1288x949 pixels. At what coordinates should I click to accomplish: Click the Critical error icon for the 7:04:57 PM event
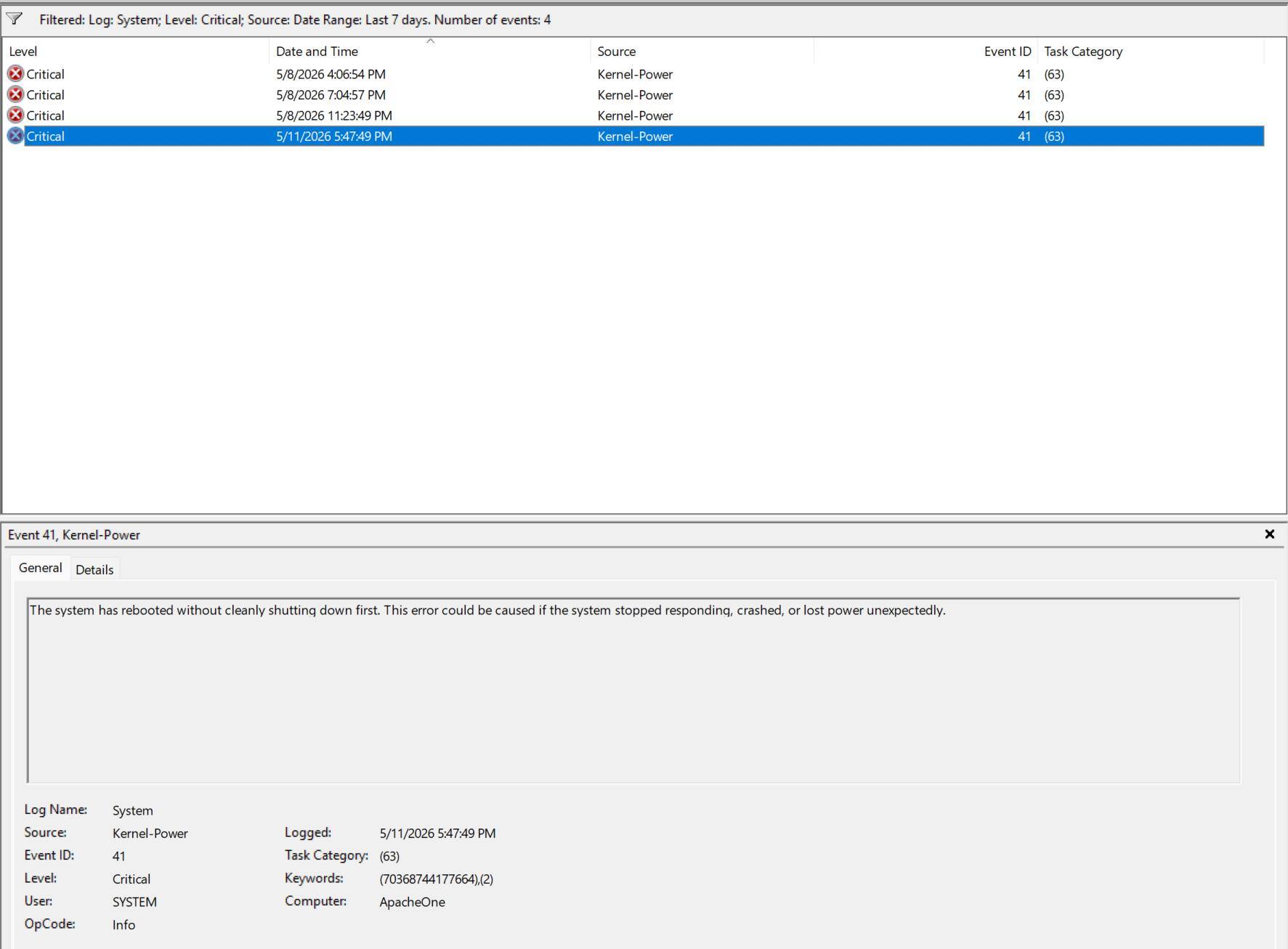(15, 94)
